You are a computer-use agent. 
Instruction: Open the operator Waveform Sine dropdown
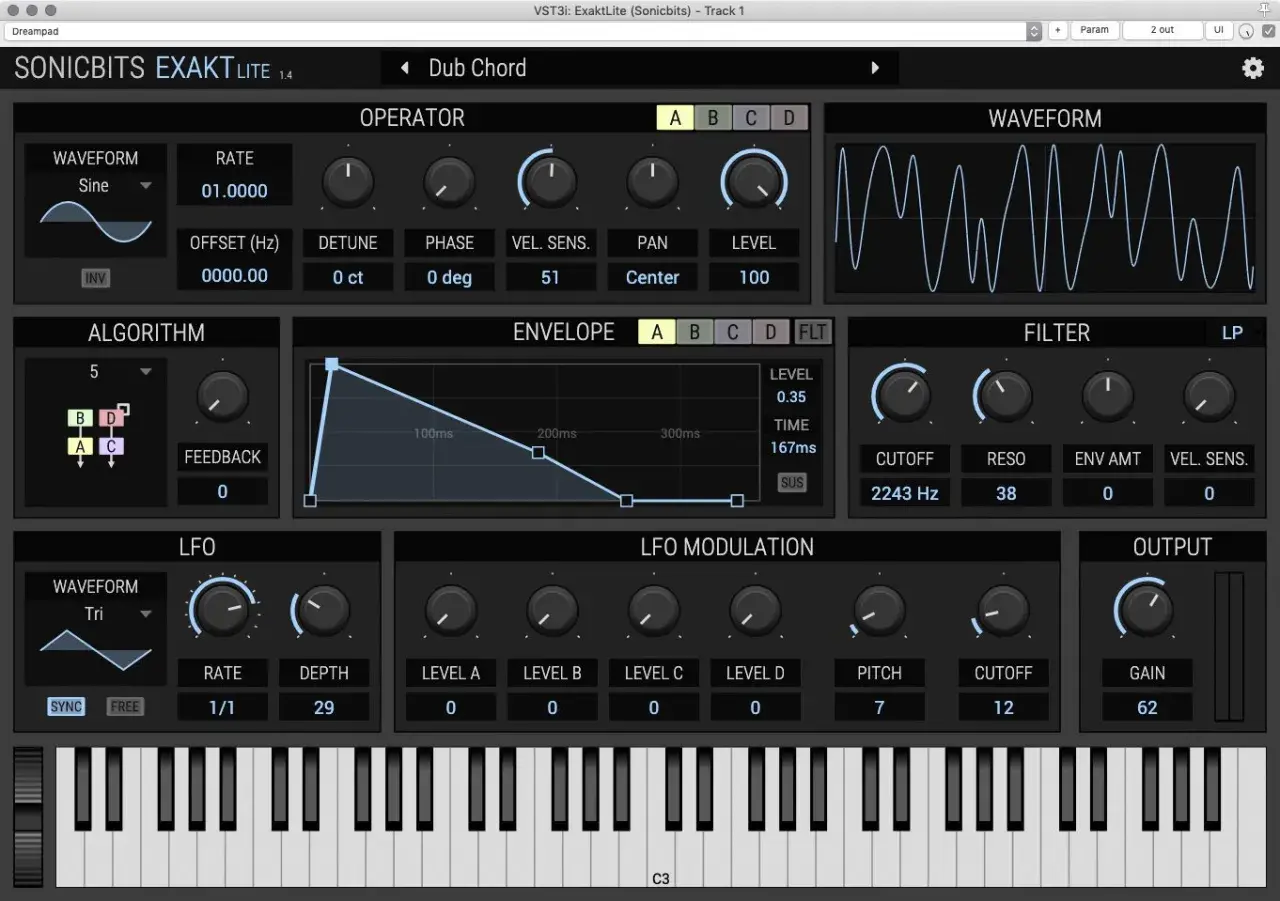click(96, 185)
